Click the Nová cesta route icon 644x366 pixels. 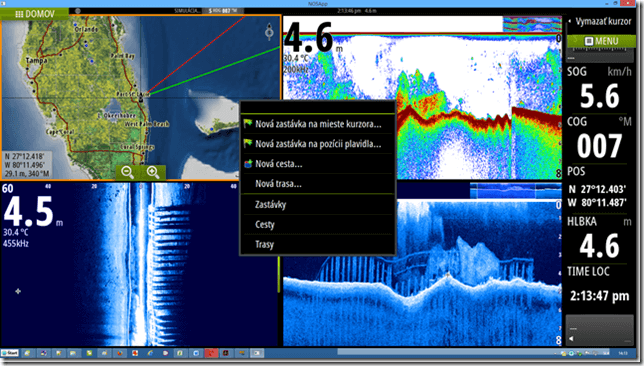pyautogui.click(x=248, y=163)
